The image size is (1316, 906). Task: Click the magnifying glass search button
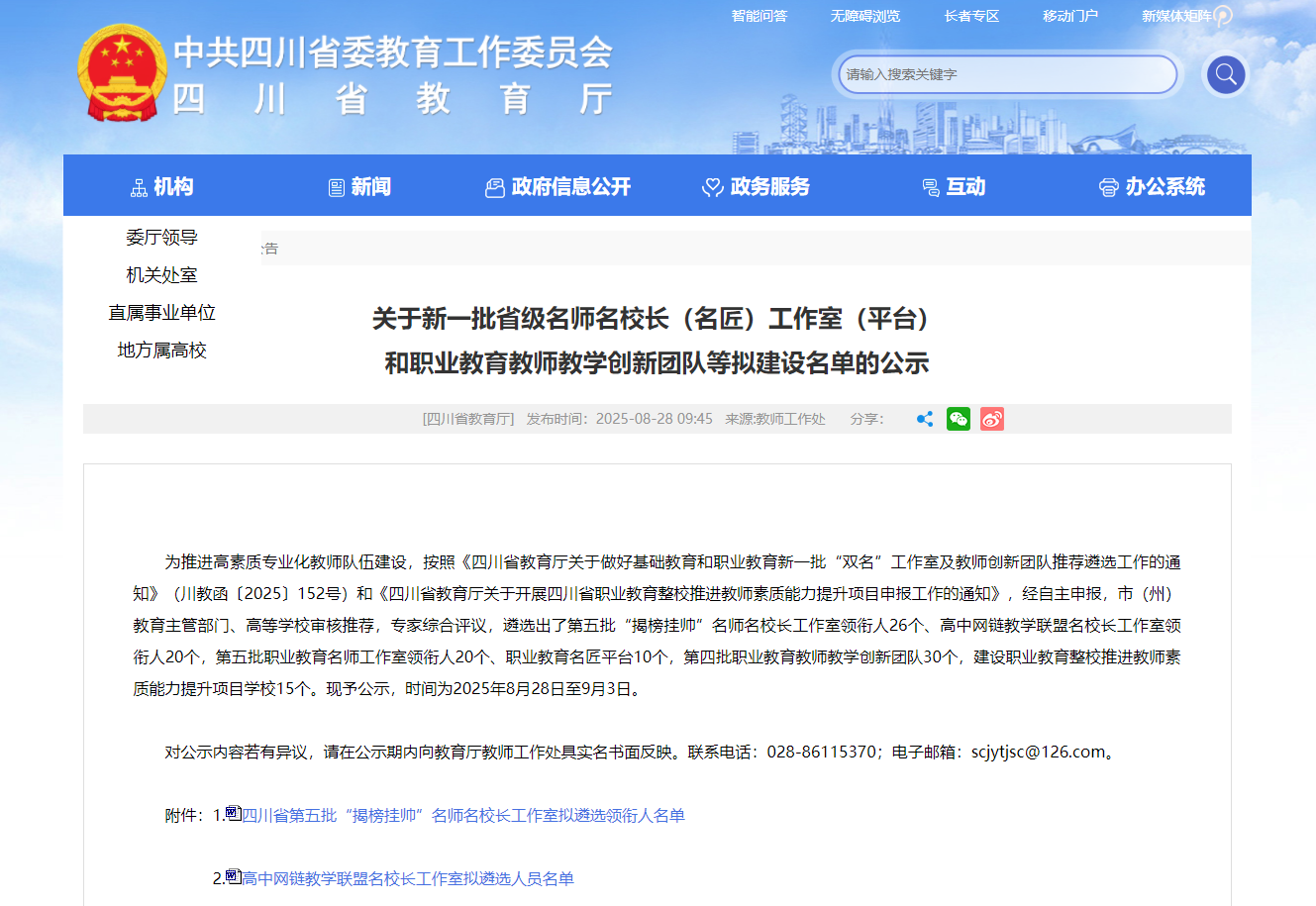(x=1225, y=74)
